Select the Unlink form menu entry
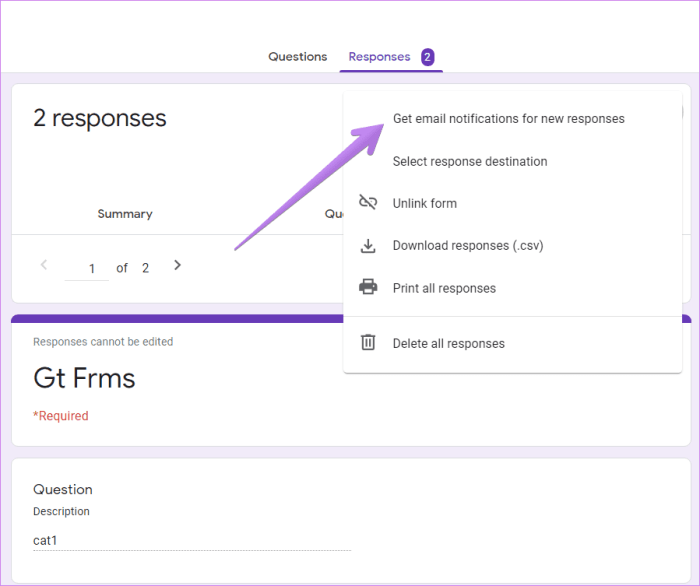The width and height of the screenshot is (700, 586). [424, 203]
